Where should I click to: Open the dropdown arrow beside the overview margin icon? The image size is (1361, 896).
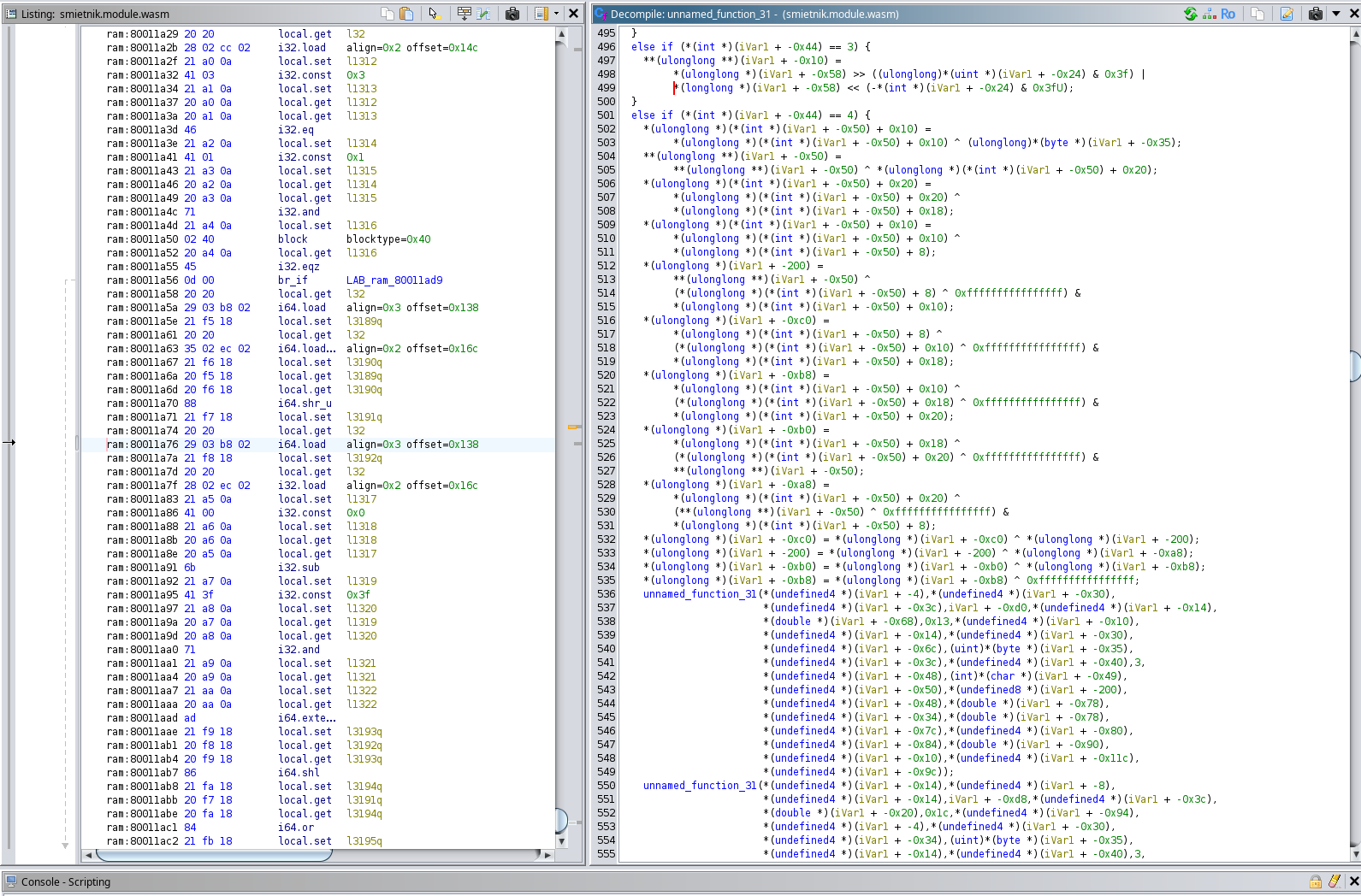pyautogui.click(x=556, y=14)
